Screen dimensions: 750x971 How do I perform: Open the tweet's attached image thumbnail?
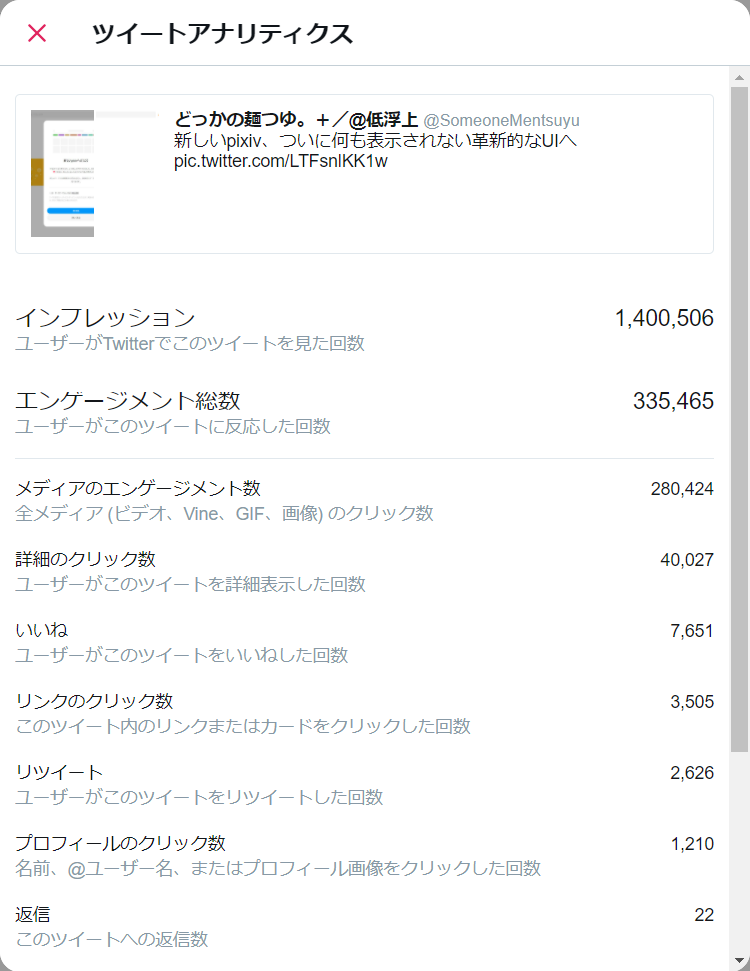[63, 174]
